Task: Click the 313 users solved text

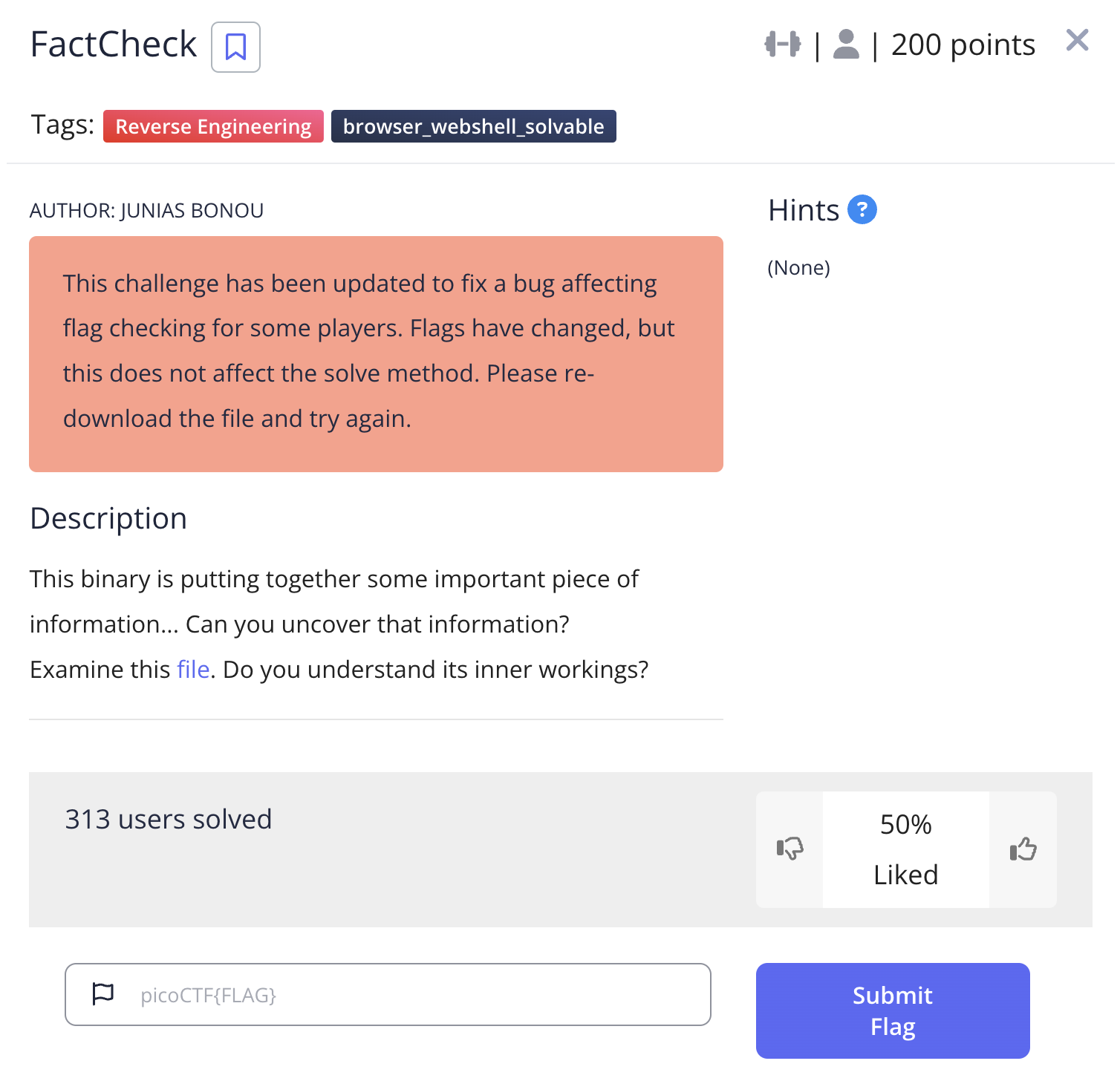Action: point(169,819)
